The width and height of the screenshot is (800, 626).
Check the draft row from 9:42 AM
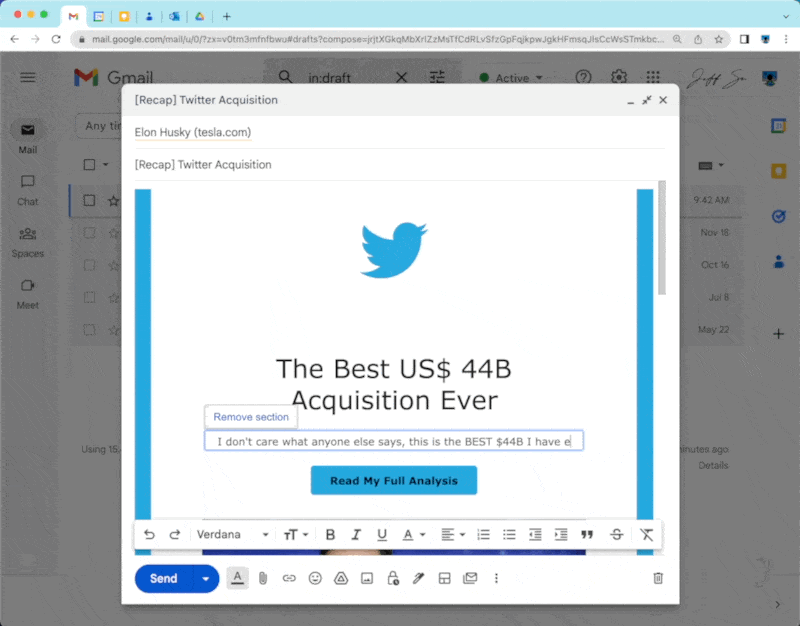[x=89, y=200]
